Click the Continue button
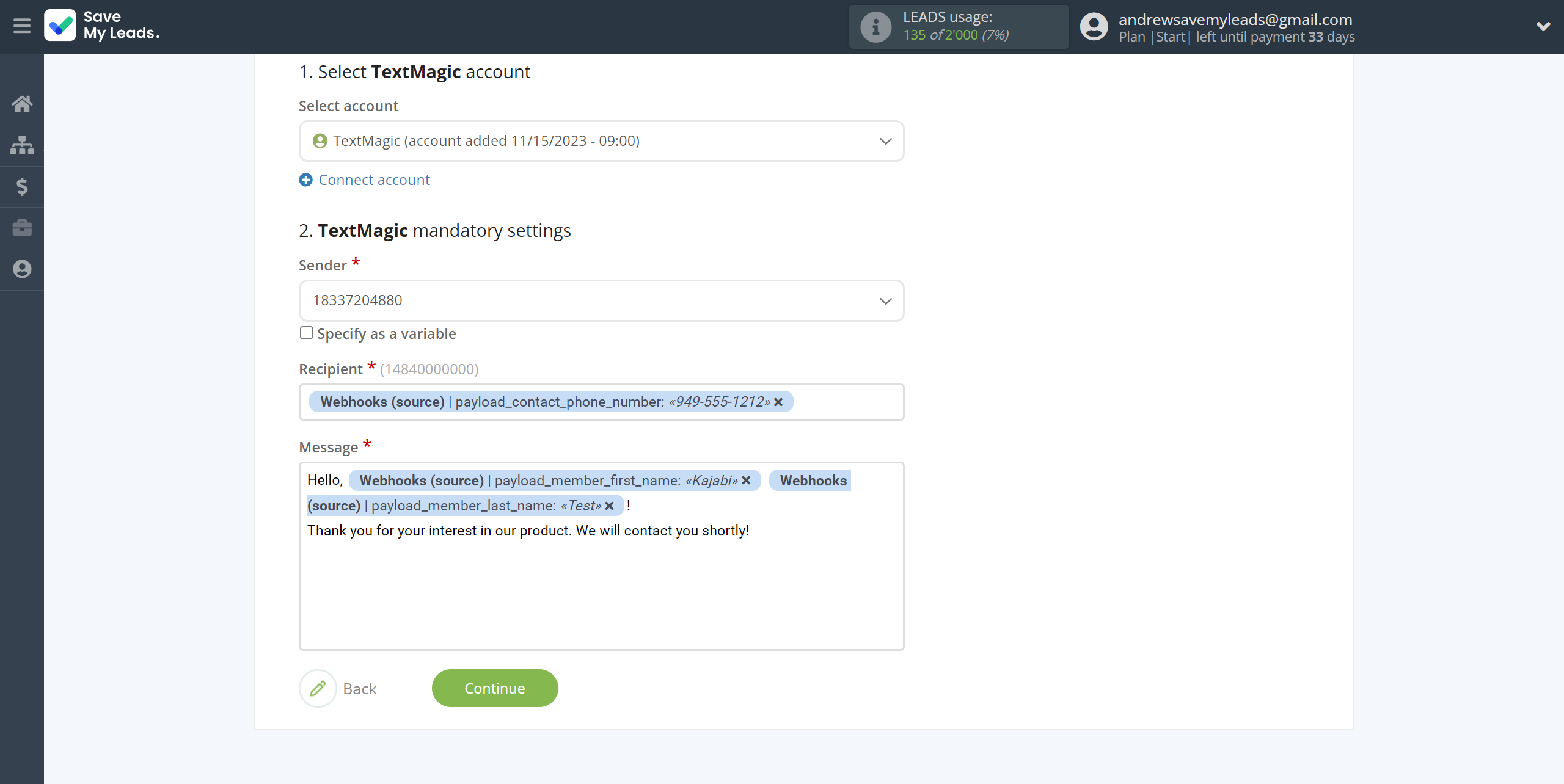The width and height of the screenshot is (1564, 784). tap(495, 688)
